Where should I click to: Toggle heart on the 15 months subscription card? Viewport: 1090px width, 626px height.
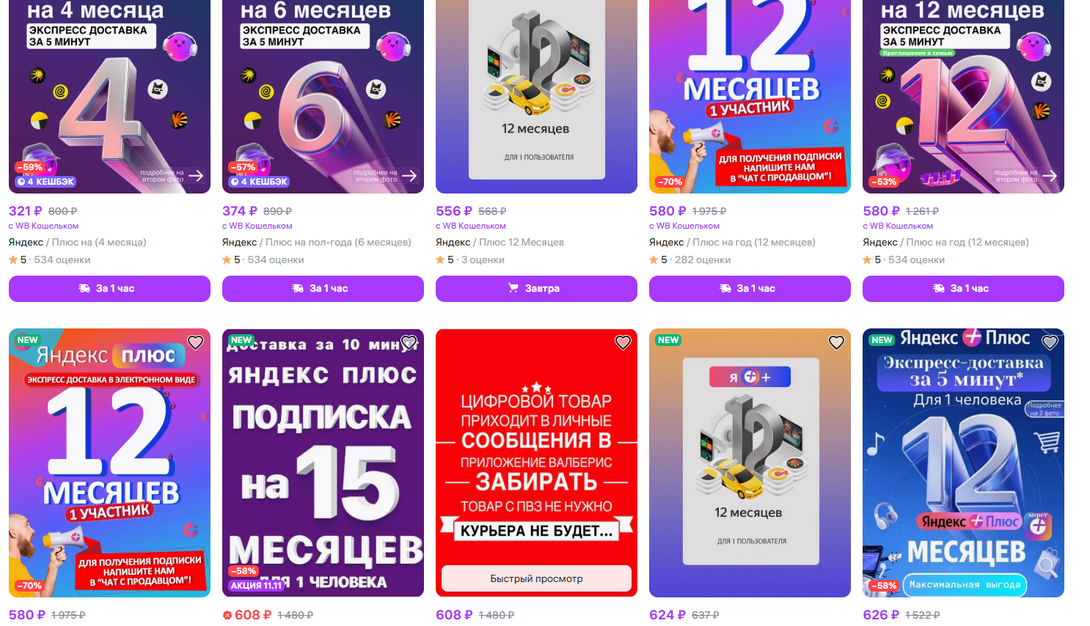[x=409, y=343]
